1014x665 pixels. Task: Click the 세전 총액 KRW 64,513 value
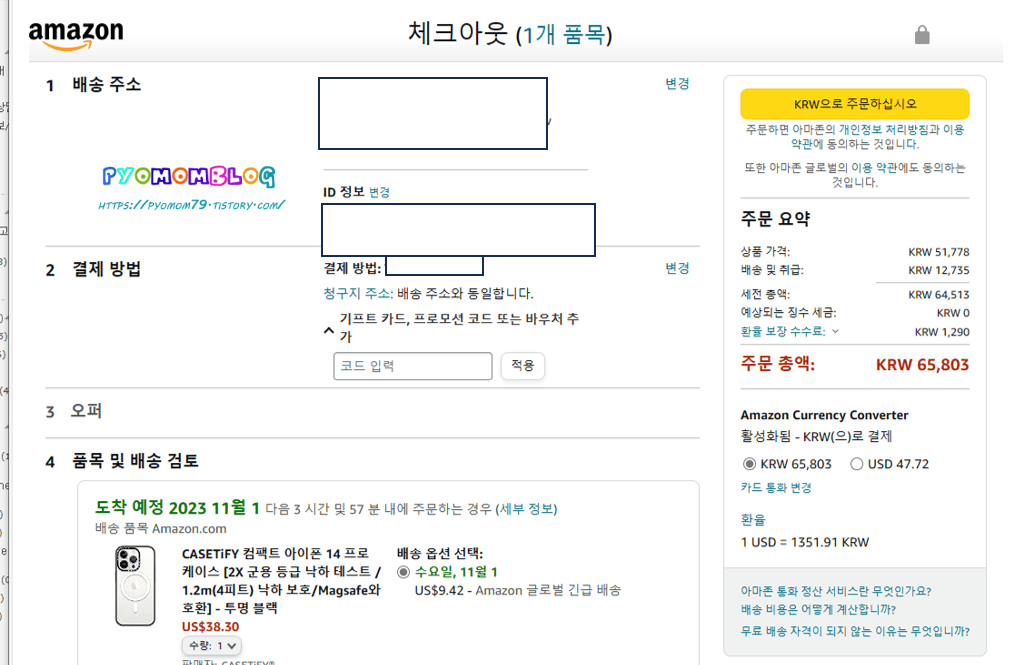point(938,295)
